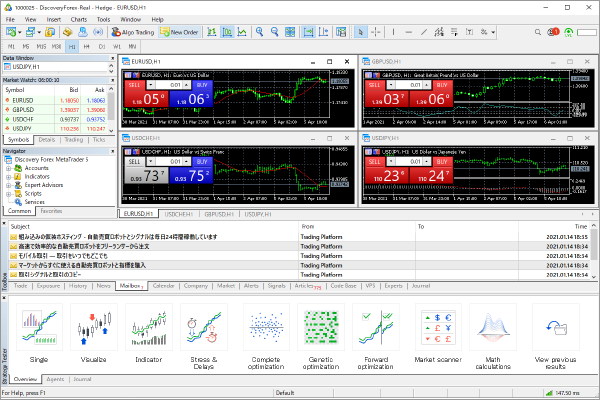Switch chart to candlestick mode
The width and height of the screenshot is (600, 400).
[x=227, y=32]
